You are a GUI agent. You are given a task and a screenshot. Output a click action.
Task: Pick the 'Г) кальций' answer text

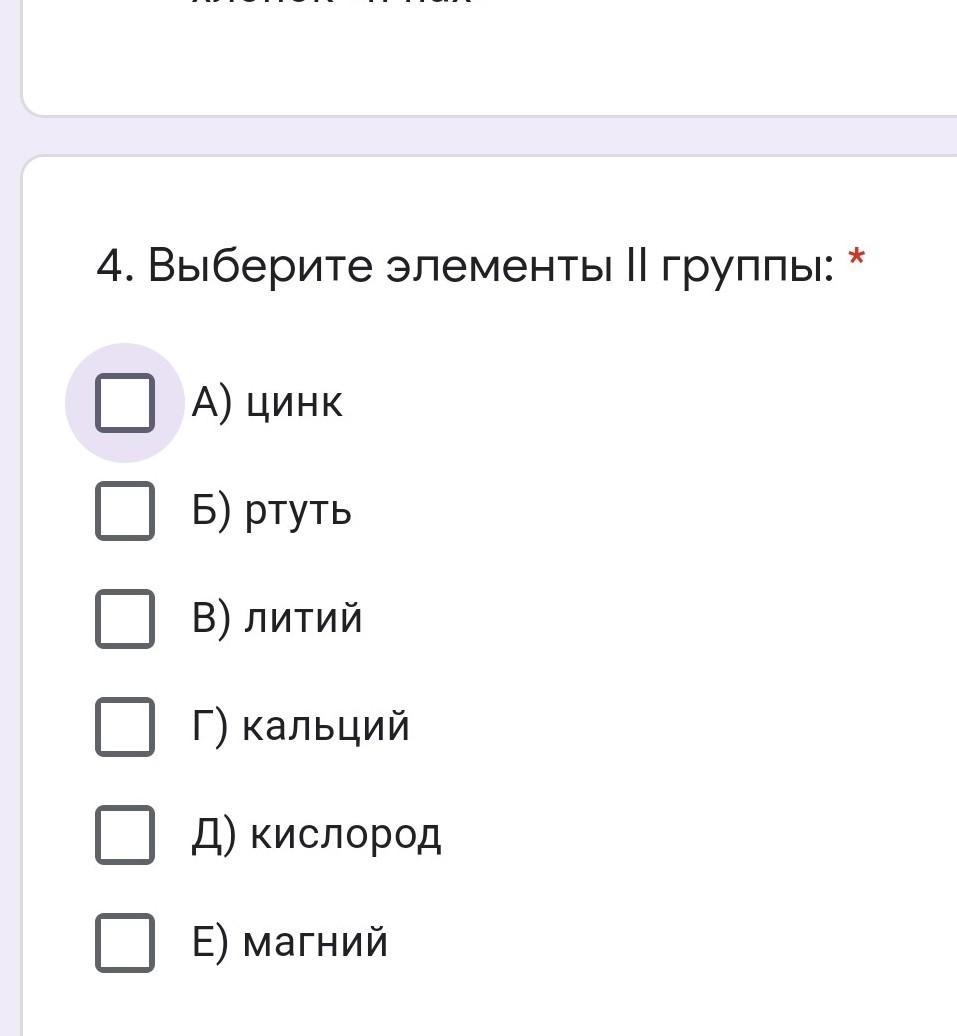(x=301, y=726)
